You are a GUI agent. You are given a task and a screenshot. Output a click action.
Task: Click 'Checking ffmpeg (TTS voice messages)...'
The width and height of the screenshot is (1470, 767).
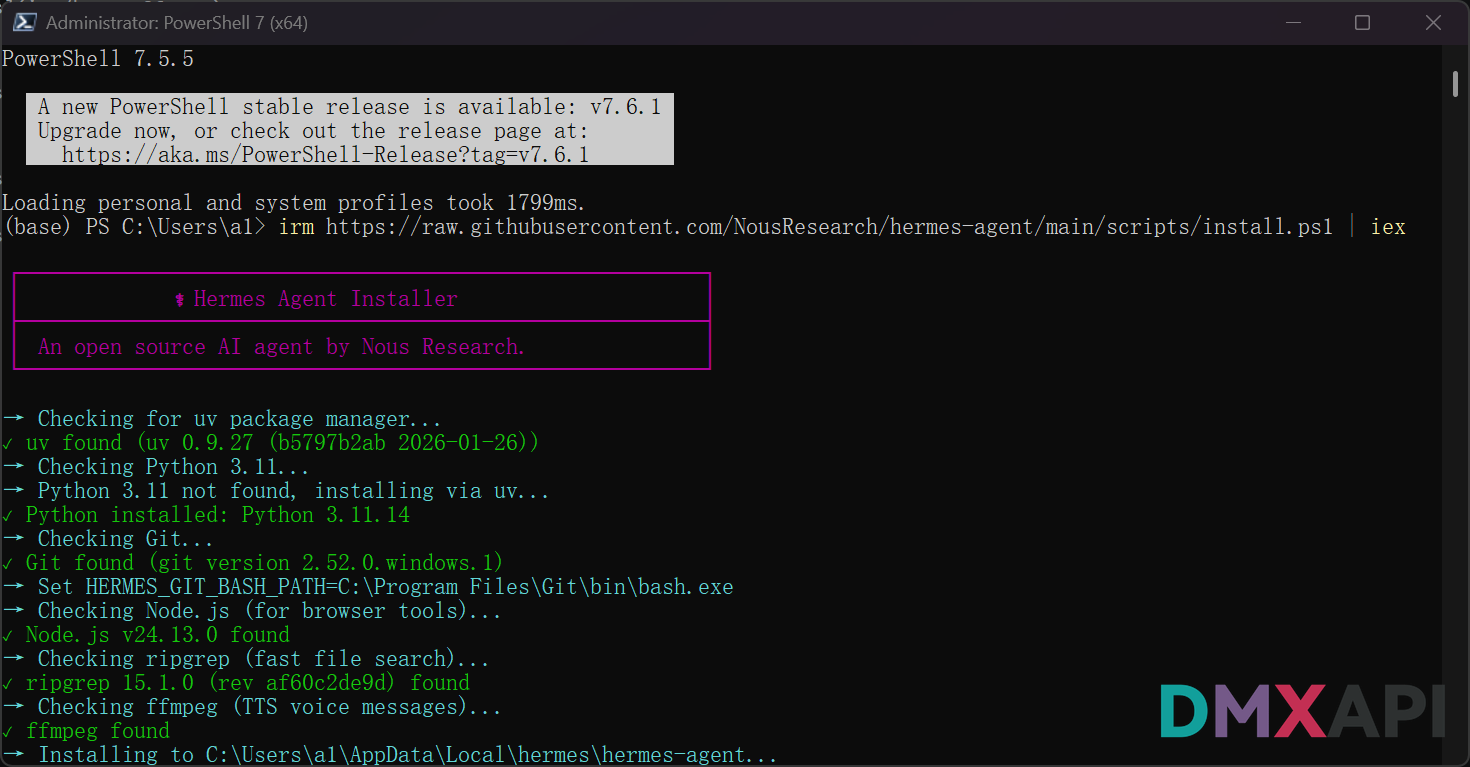(x=252, y=707)
